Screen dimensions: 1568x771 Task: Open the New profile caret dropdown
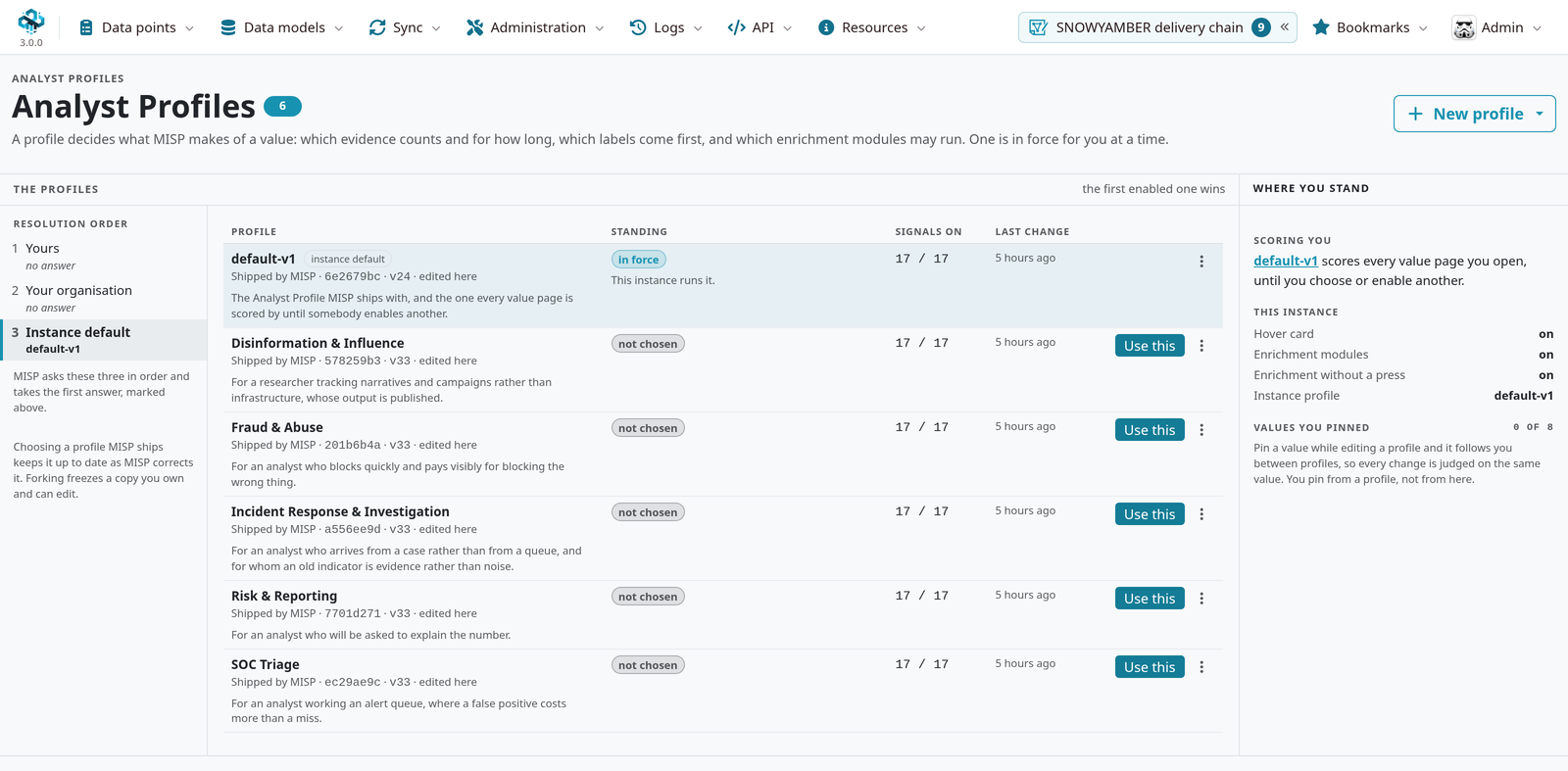click(x=1540, y=114)
